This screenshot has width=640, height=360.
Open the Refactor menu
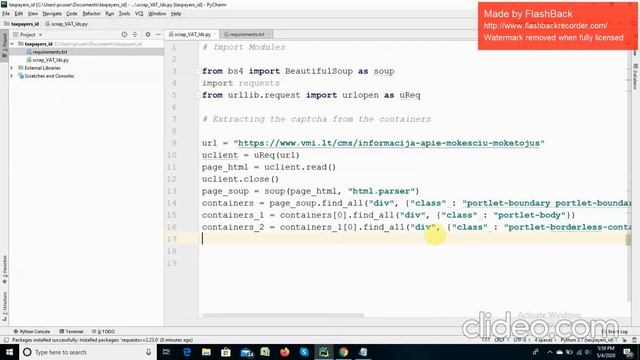coord(91,13)
